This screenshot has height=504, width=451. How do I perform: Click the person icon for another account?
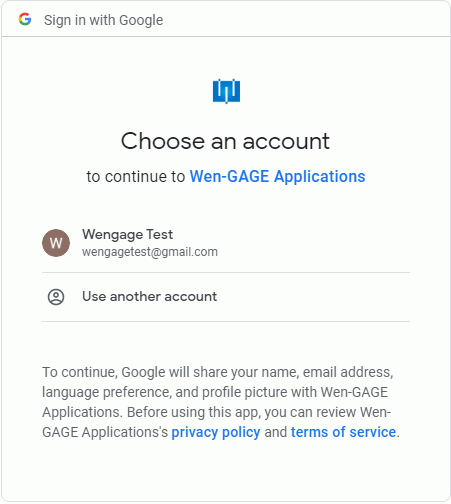[56, 297]
